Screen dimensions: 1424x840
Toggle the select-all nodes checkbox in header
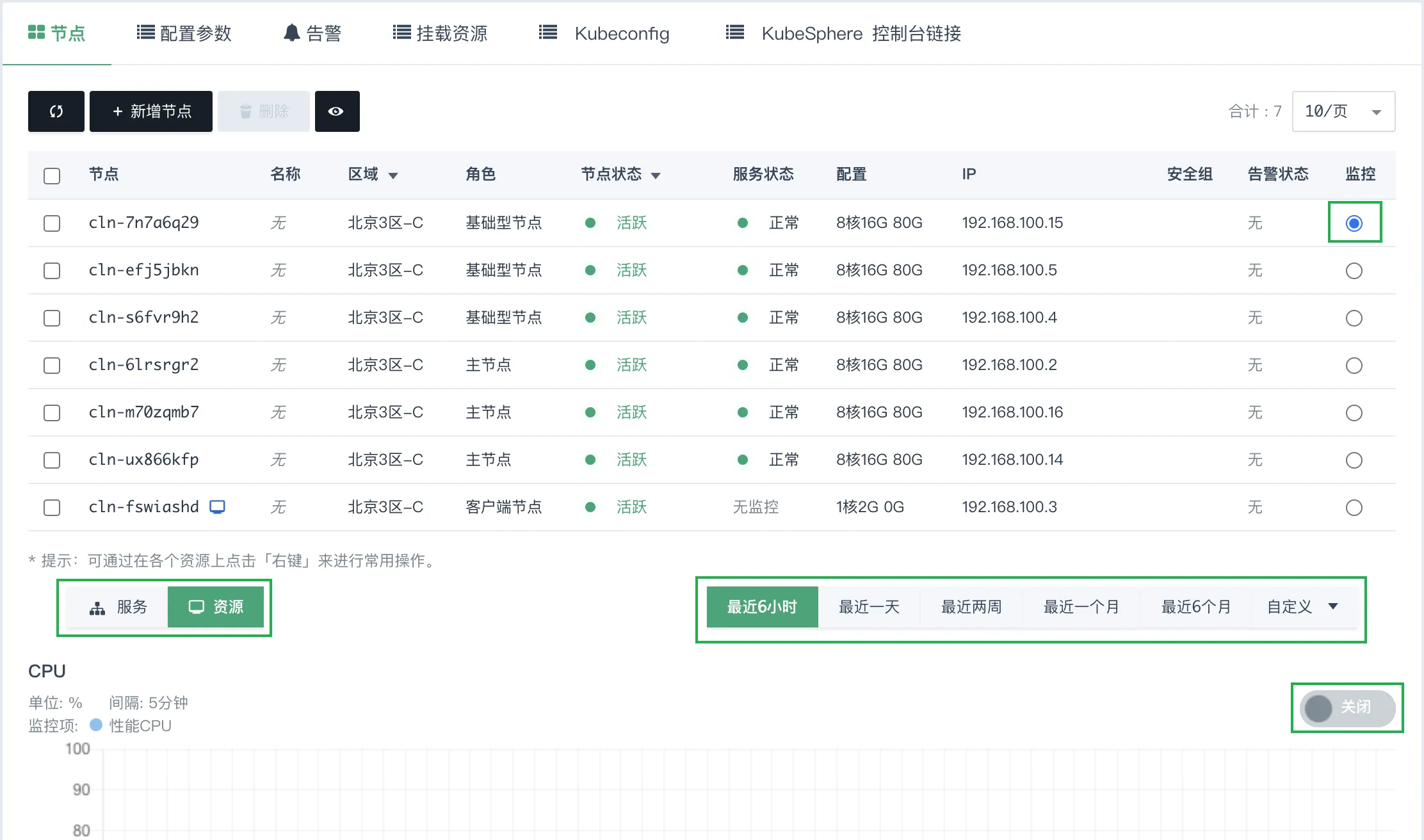tap(52, 175)
